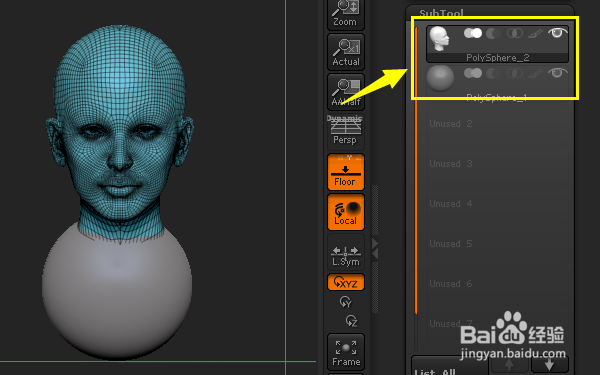This screenshot has width=600, height=375.
Task: Click the Actual size button
Action: pyautogui.click(x=346, y=52)
